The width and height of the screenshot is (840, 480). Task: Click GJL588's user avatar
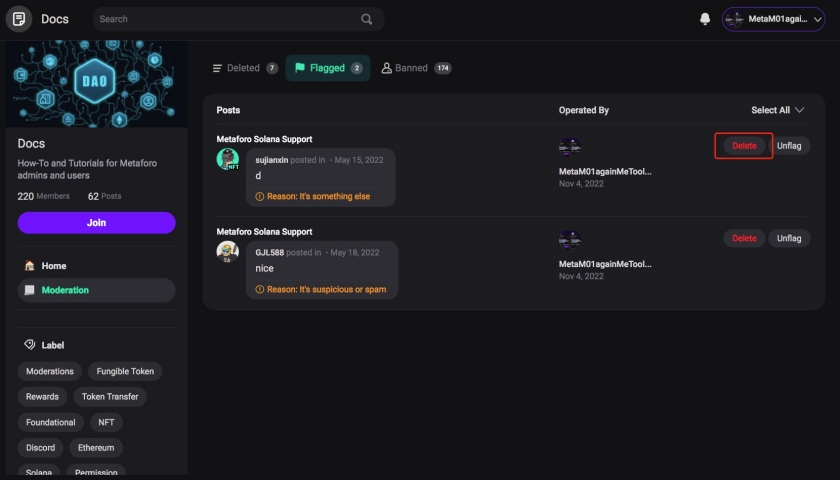pyautogui.click(x=228, y=252)
